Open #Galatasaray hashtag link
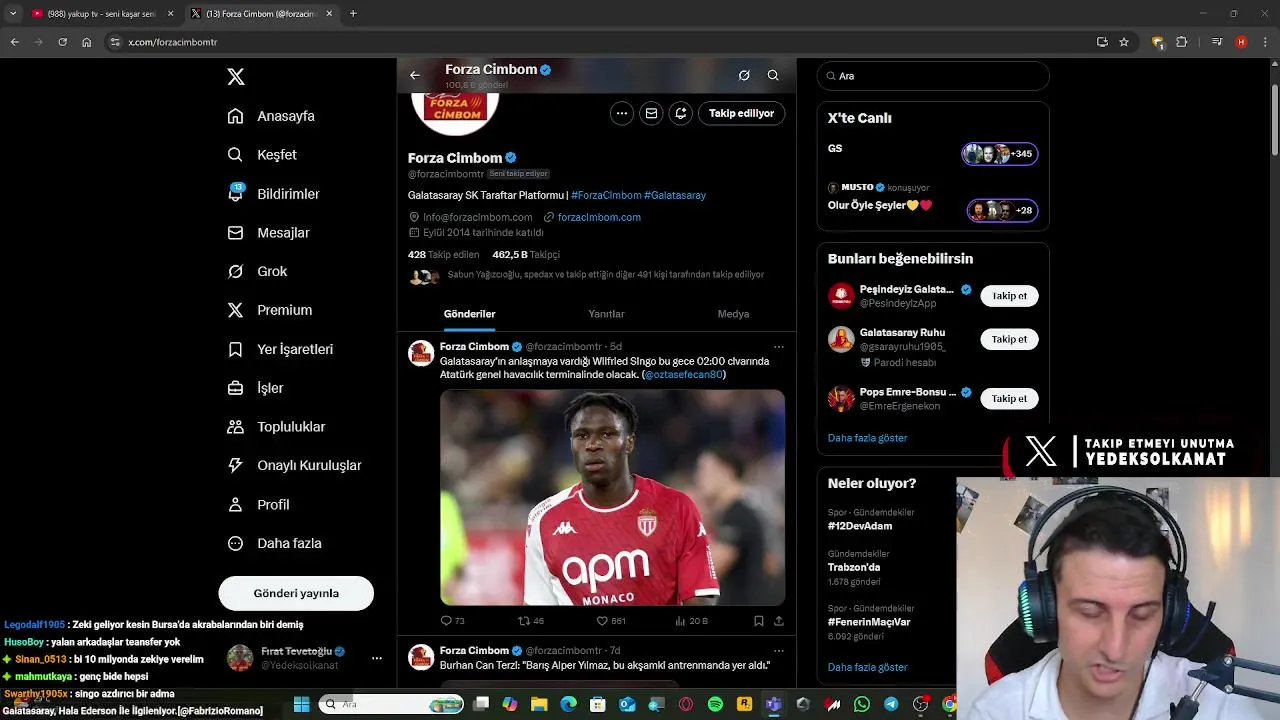The width and height of the screenshot is (1280, 720). coord(675,195)
